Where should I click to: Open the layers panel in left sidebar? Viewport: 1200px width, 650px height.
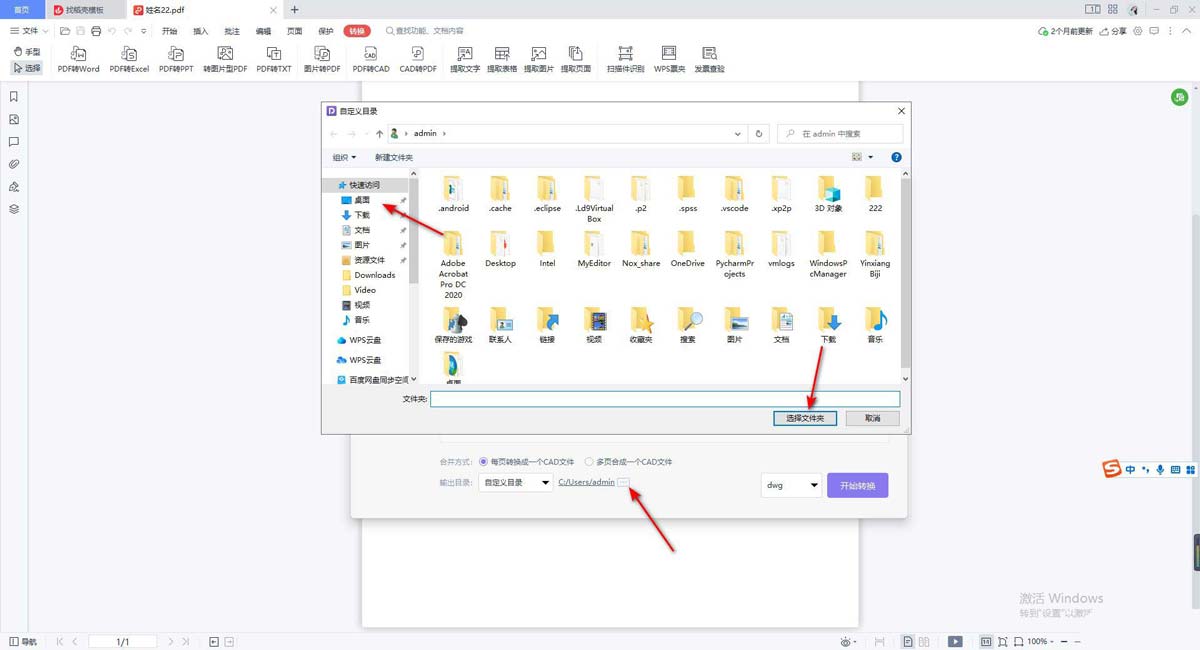click(14, 209)
